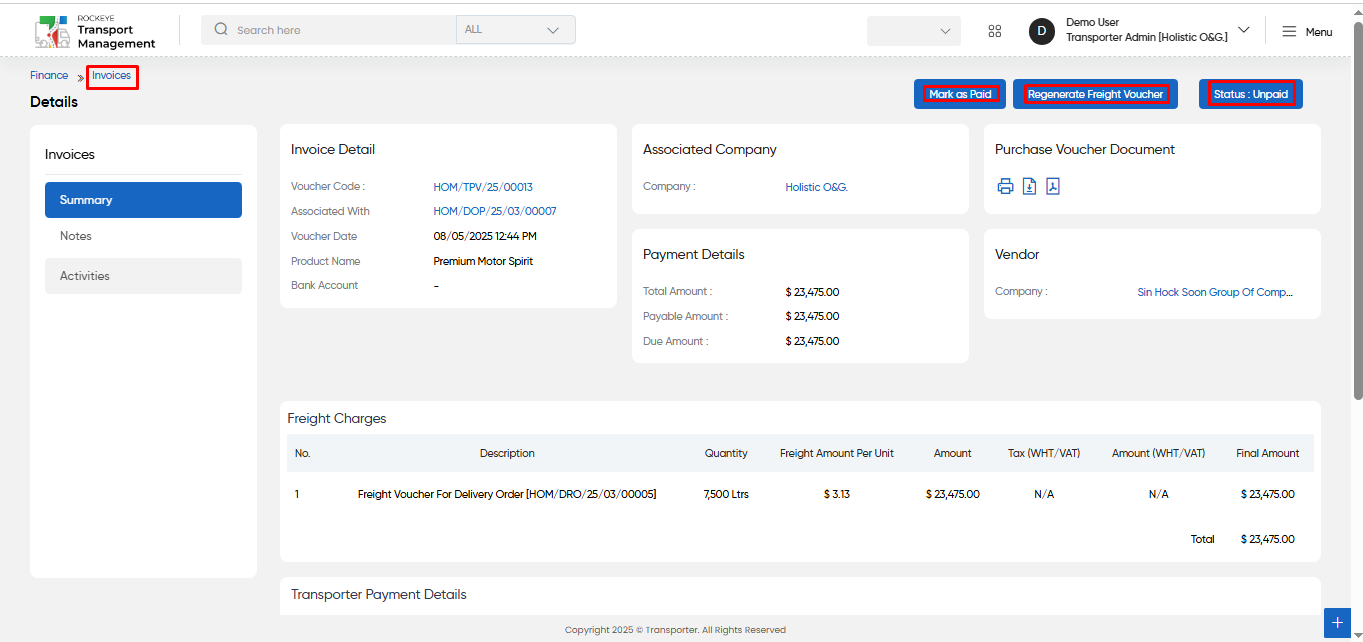The height and width of the screenshot is (642, 1363).
Task: Focus the Search here input field
Action: (x=340, y=30)
